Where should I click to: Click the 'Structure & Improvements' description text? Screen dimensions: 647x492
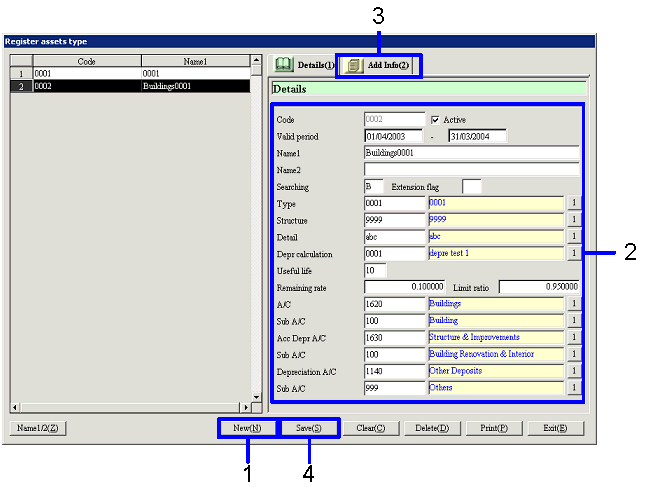point(474,337)
